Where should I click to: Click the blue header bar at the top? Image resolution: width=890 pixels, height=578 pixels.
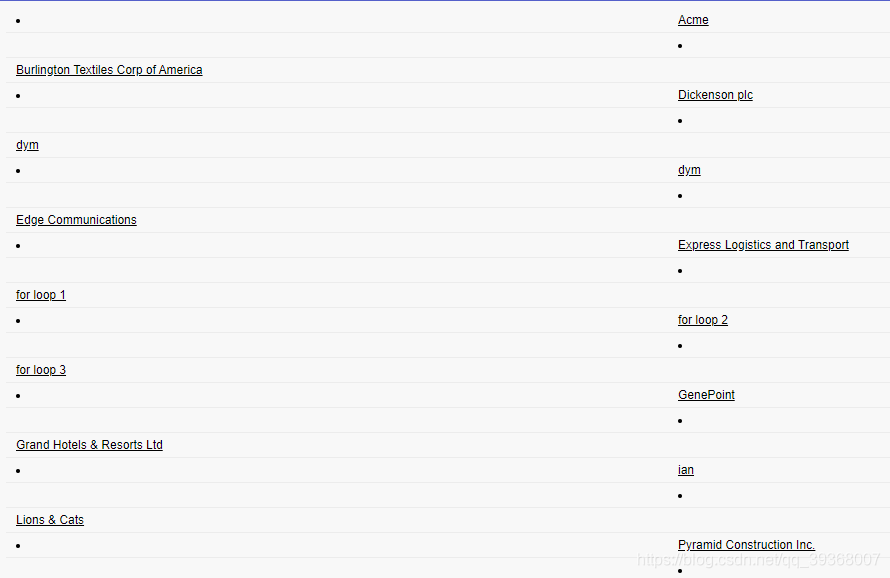(445, 4)
